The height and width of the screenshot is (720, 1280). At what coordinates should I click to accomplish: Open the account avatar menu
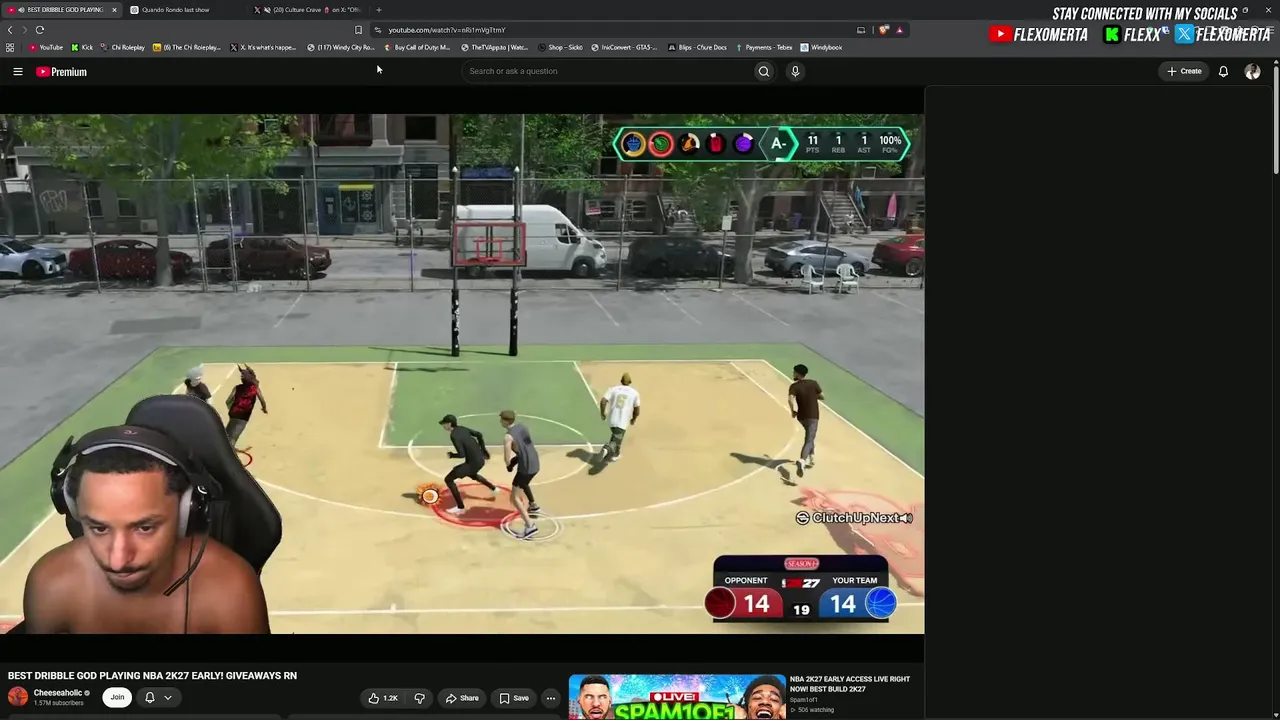coord(1252,71)
